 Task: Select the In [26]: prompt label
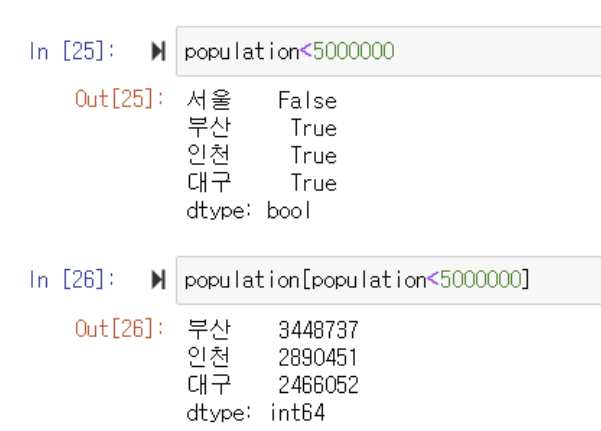(x=72, y=279)
